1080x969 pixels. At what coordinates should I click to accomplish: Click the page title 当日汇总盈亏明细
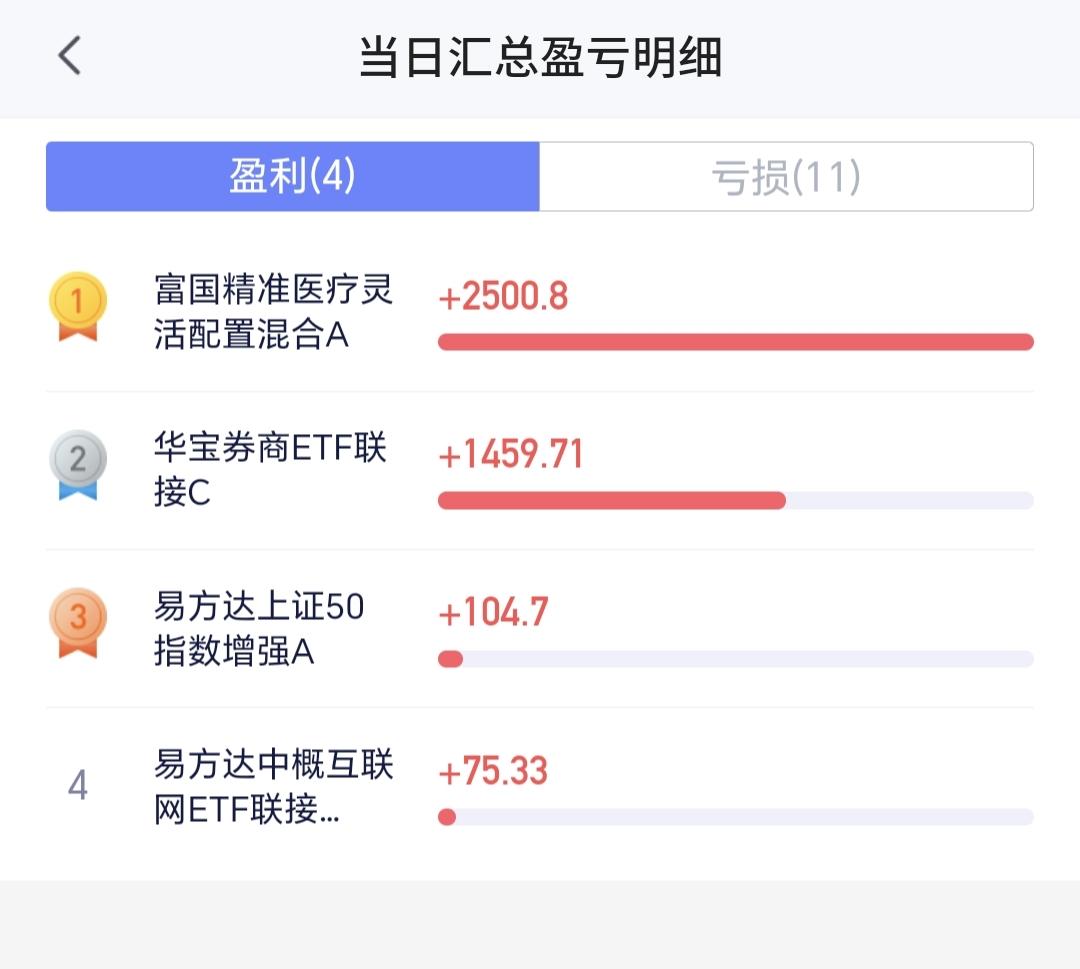coord(541,57)
